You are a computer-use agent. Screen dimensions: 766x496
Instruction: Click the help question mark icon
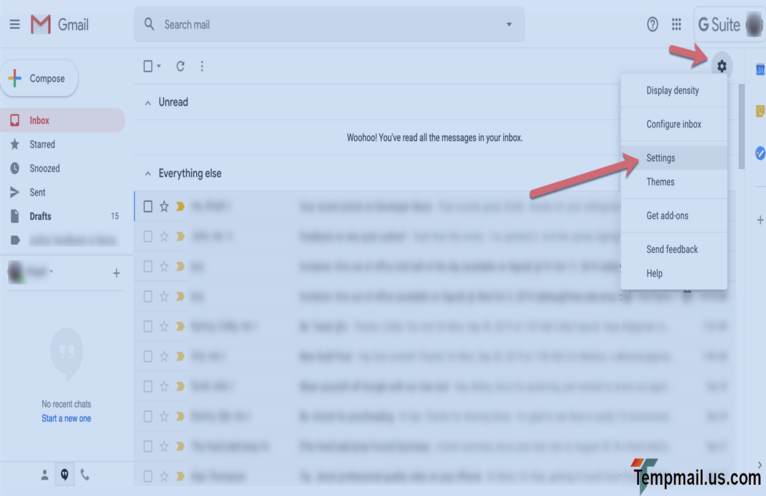653,25
